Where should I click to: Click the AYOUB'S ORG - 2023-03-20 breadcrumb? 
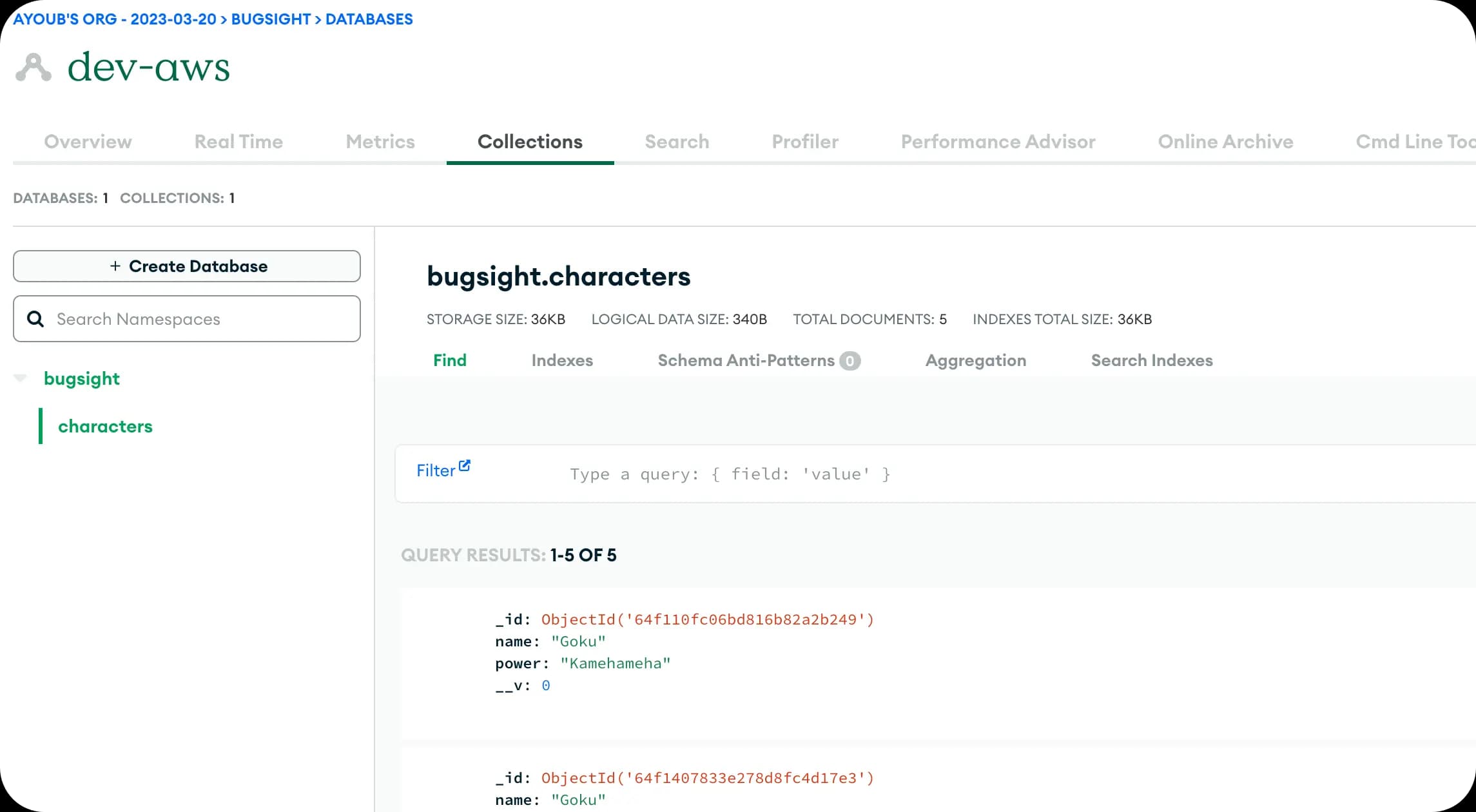click(x=115, y=19)
